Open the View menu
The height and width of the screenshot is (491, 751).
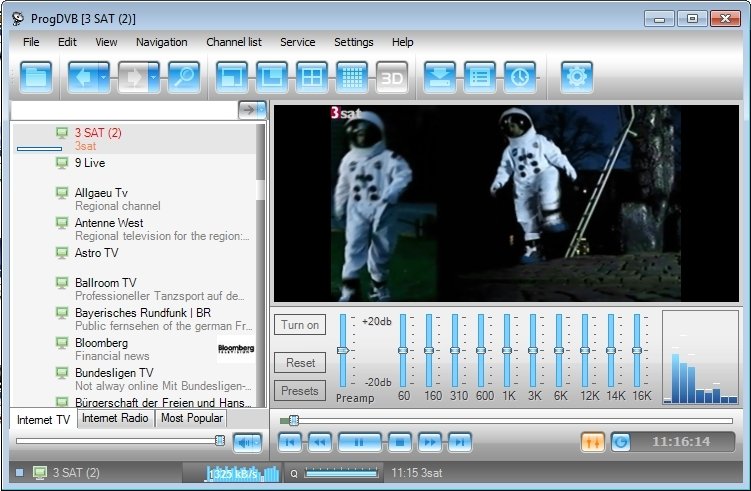106,42
